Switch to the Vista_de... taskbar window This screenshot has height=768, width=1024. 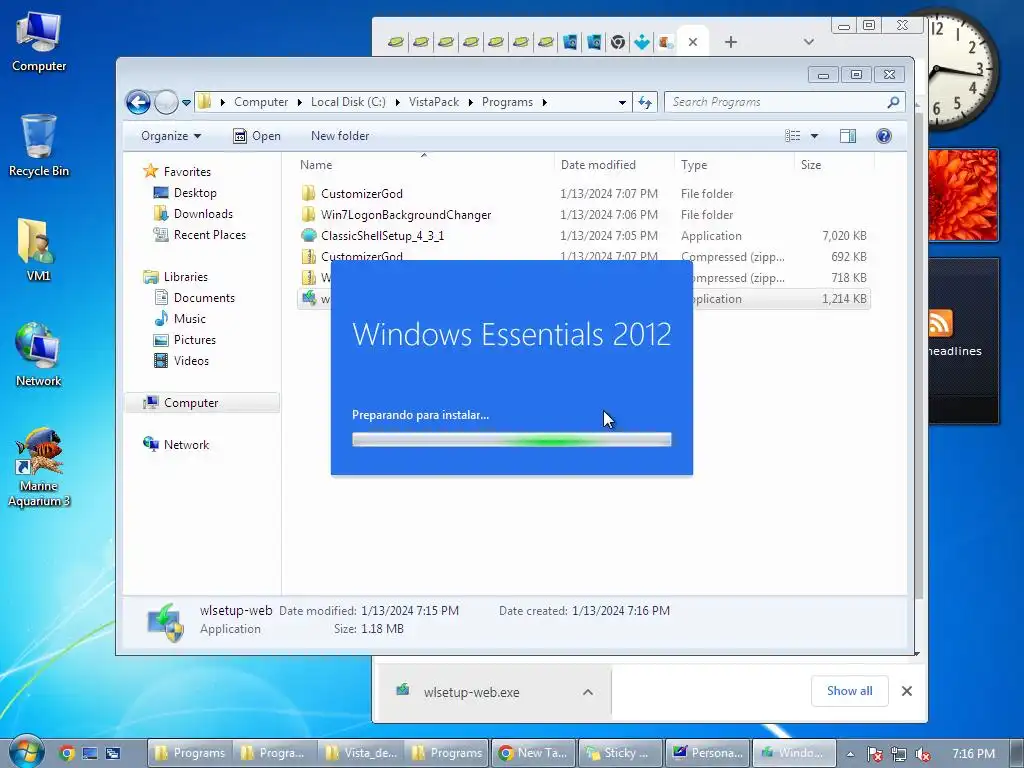click(362, 753)
